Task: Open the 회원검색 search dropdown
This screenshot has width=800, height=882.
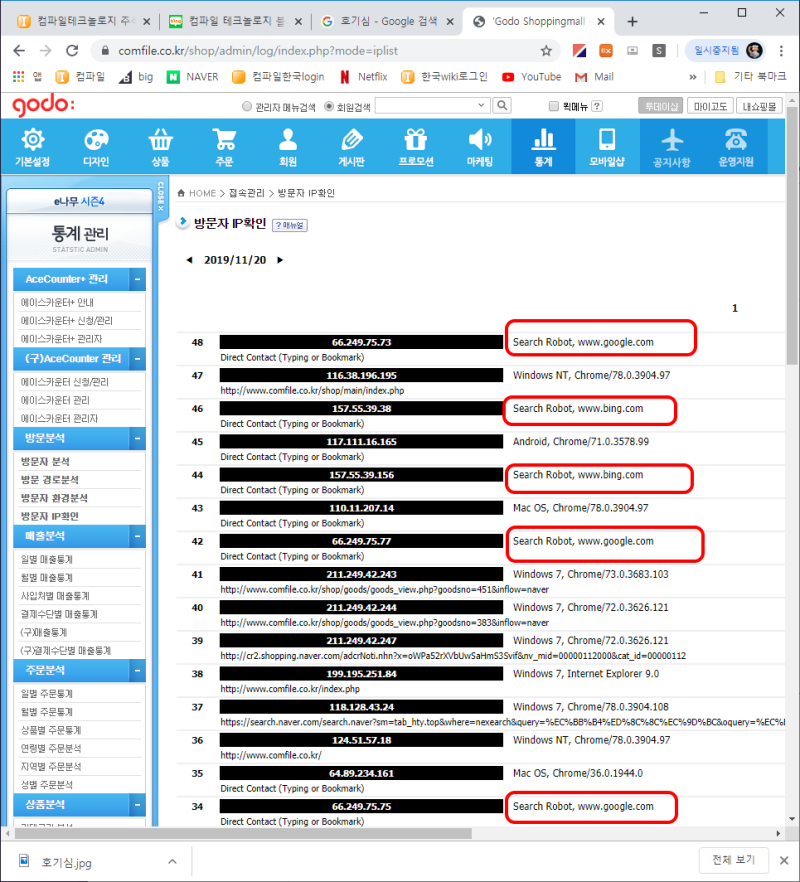Action: pyautogui.click(x=483, y=107)
